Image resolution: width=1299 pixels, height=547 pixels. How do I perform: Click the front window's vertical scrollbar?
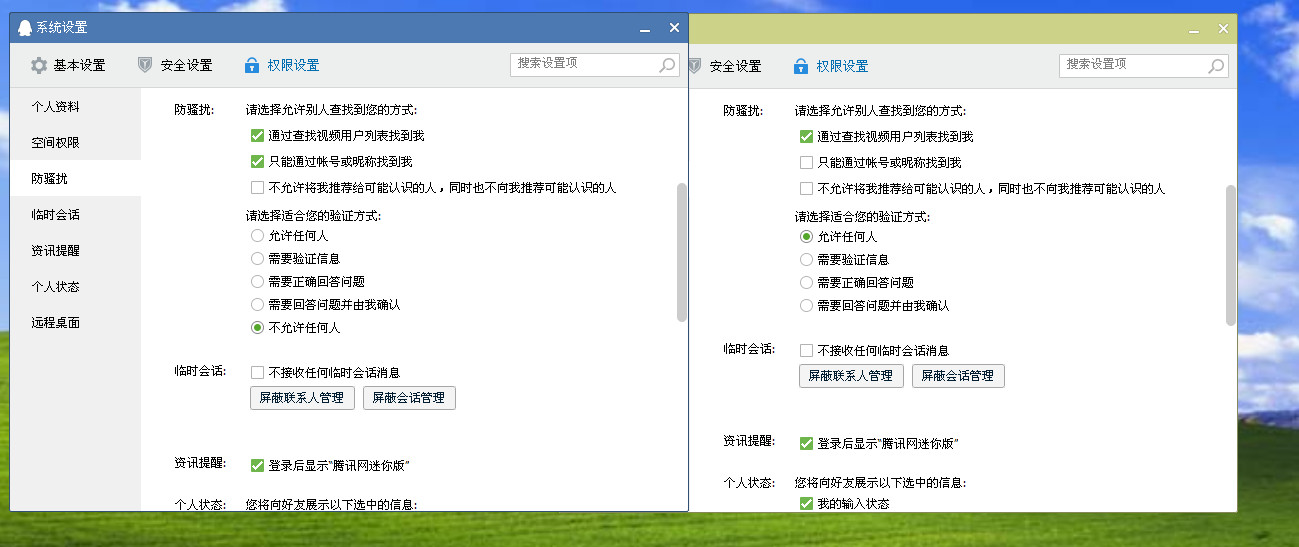(682, 252)
